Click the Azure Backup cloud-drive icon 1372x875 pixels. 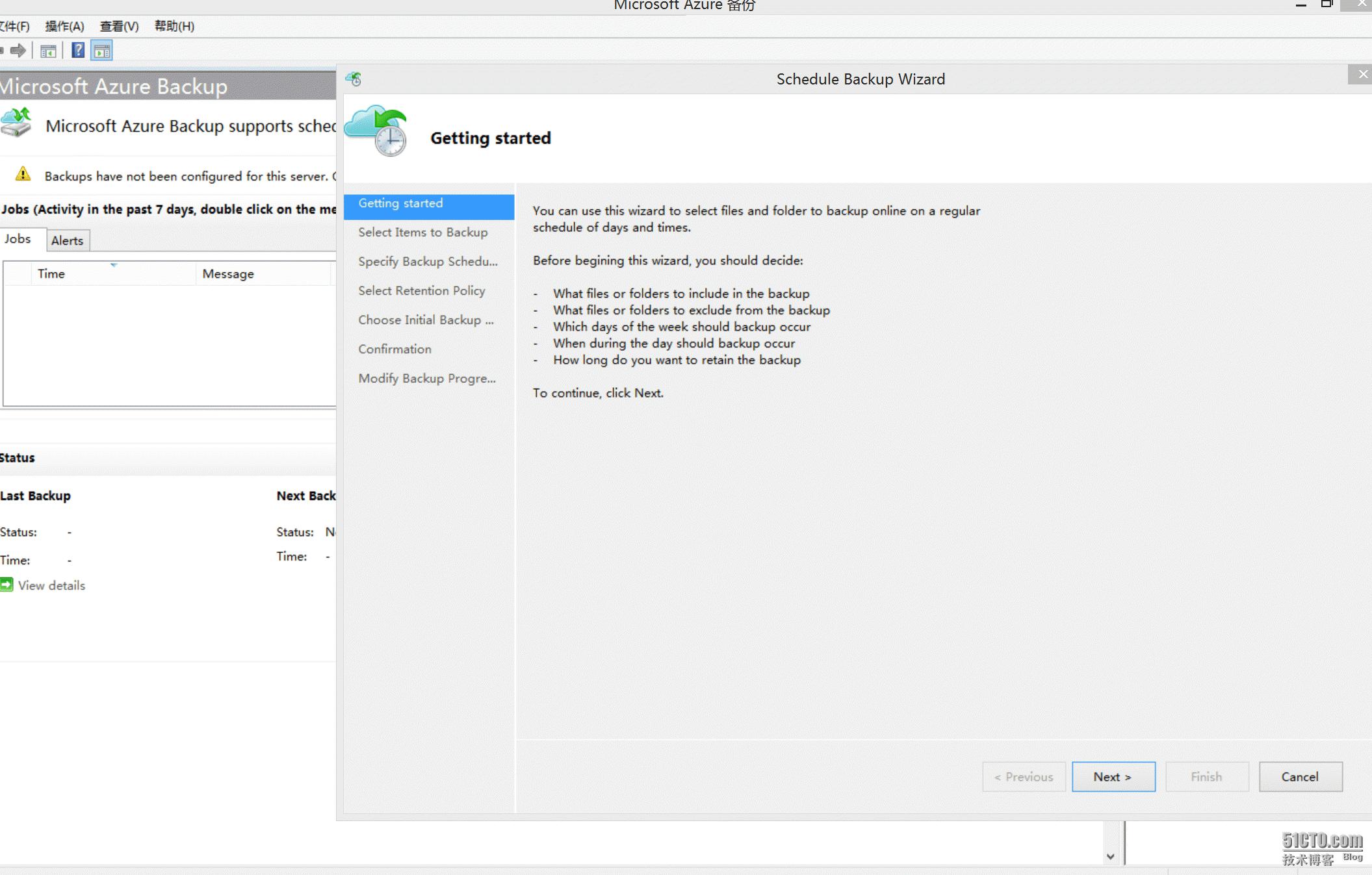[16, 123]
